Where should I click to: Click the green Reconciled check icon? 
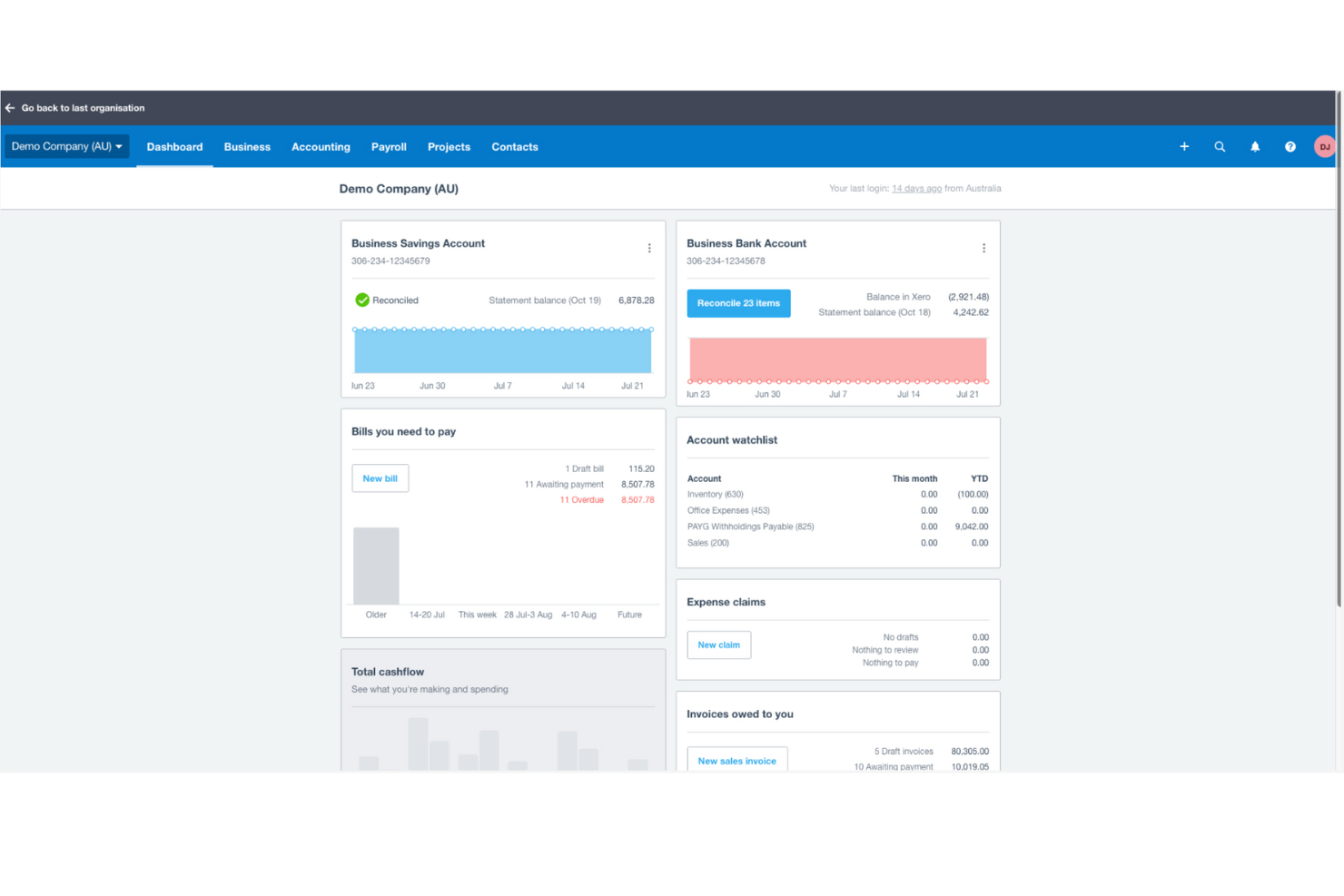(x=362, y=300)
